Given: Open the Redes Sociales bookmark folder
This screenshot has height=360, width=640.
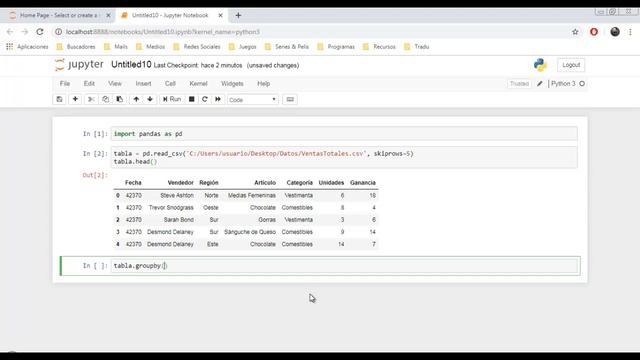Looking at the screenshot, I should click(x=197, y=47).
